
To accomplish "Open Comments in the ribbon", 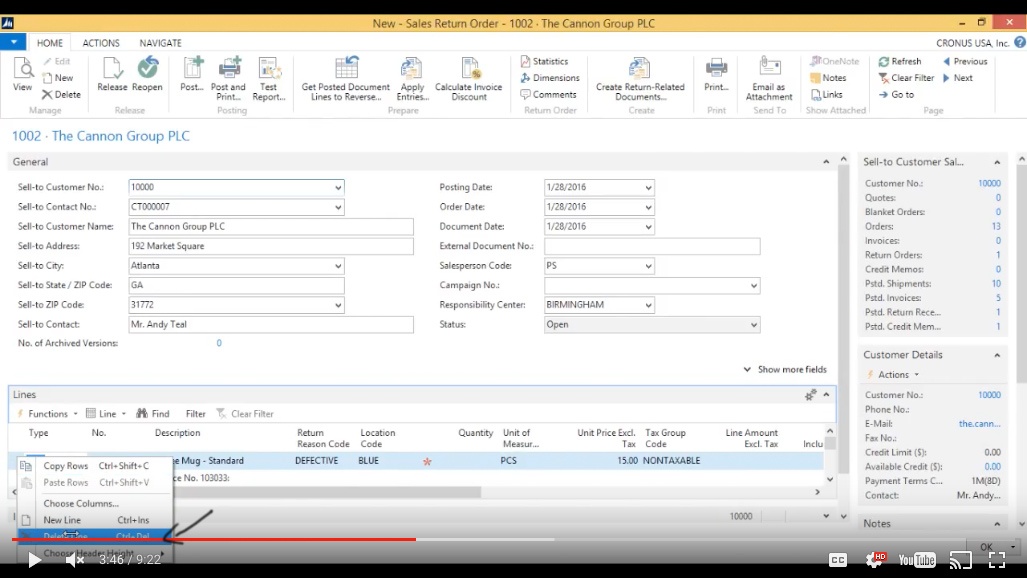I will [x=548, y=94].
